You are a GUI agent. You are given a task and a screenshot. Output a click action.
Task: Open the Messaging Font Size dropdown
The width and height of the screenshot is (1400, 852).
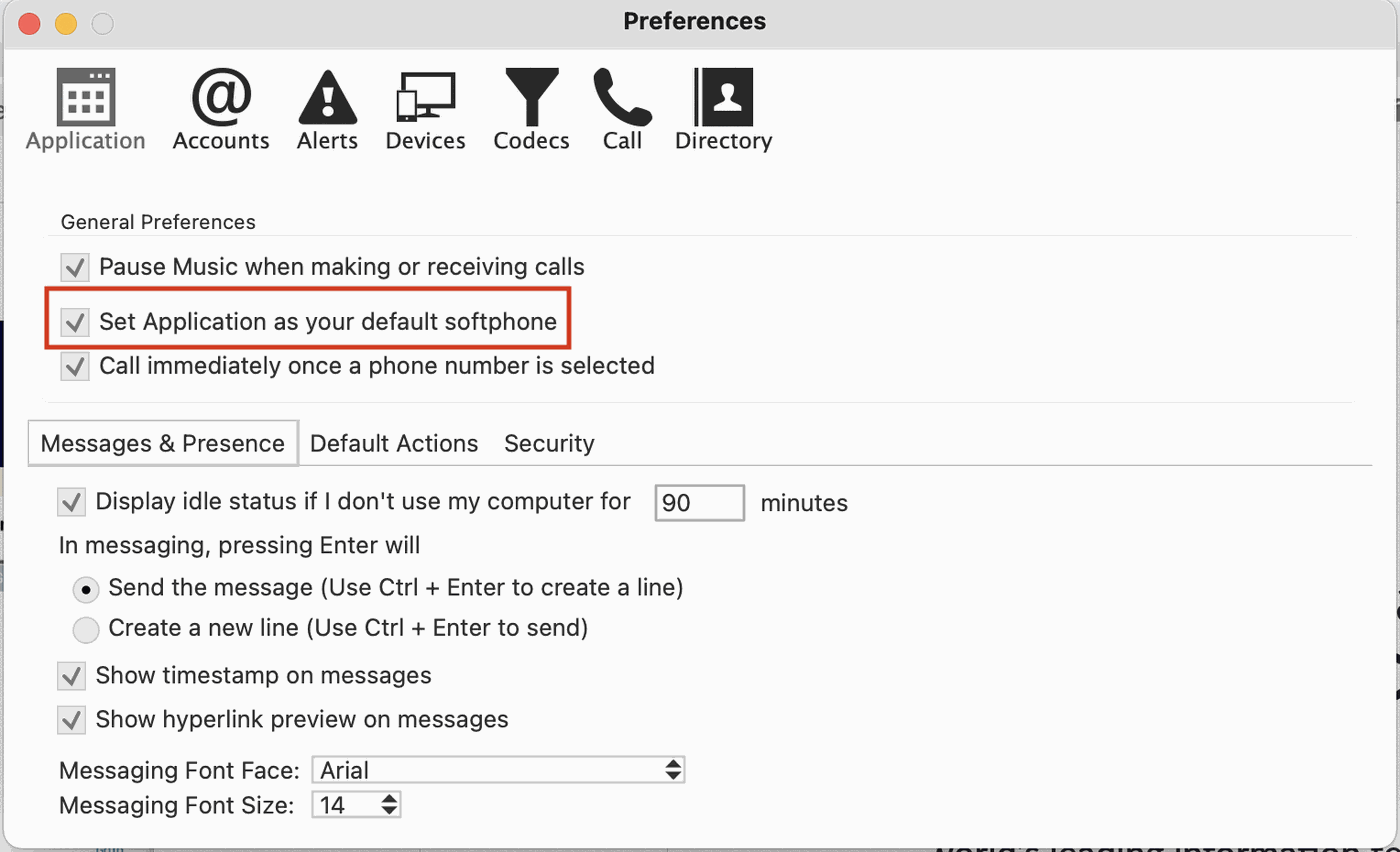[x=356, y=804]
